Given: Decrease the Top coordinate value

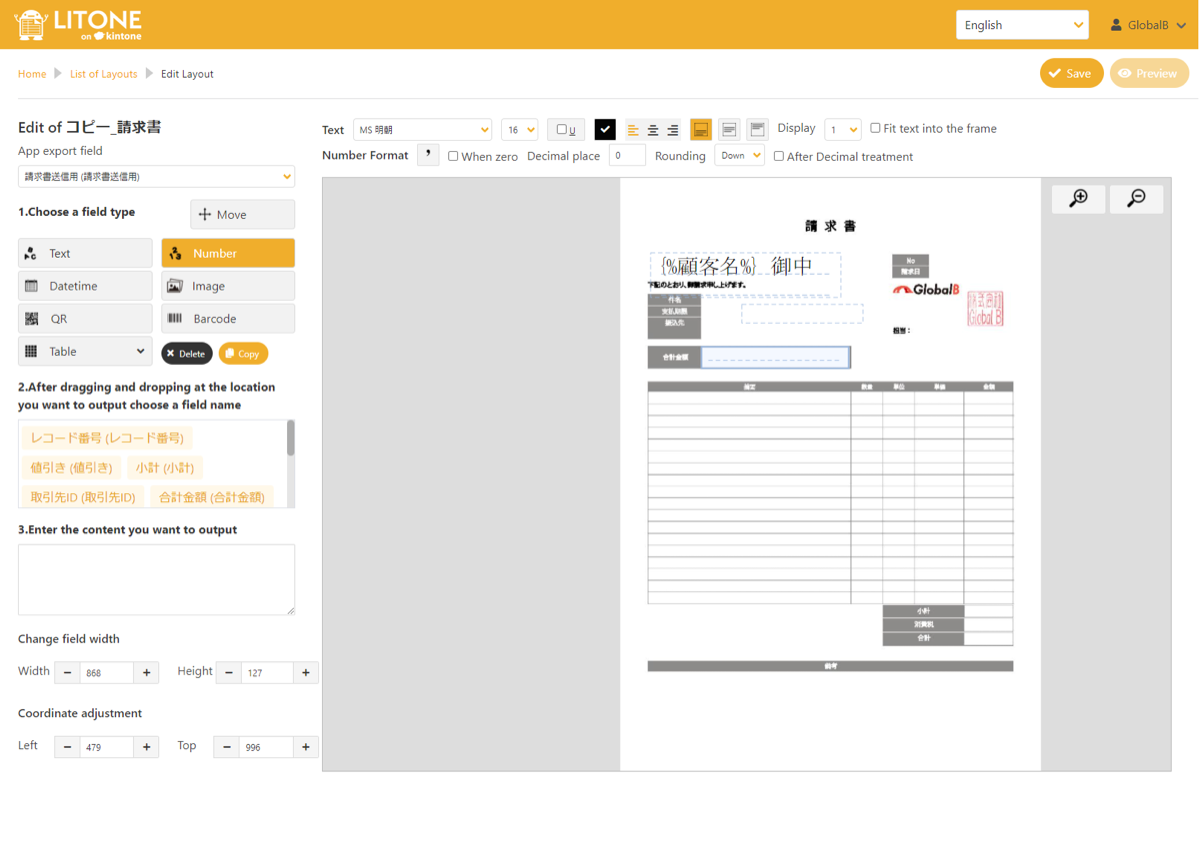Looking at the screenshot, I should 227,747.
